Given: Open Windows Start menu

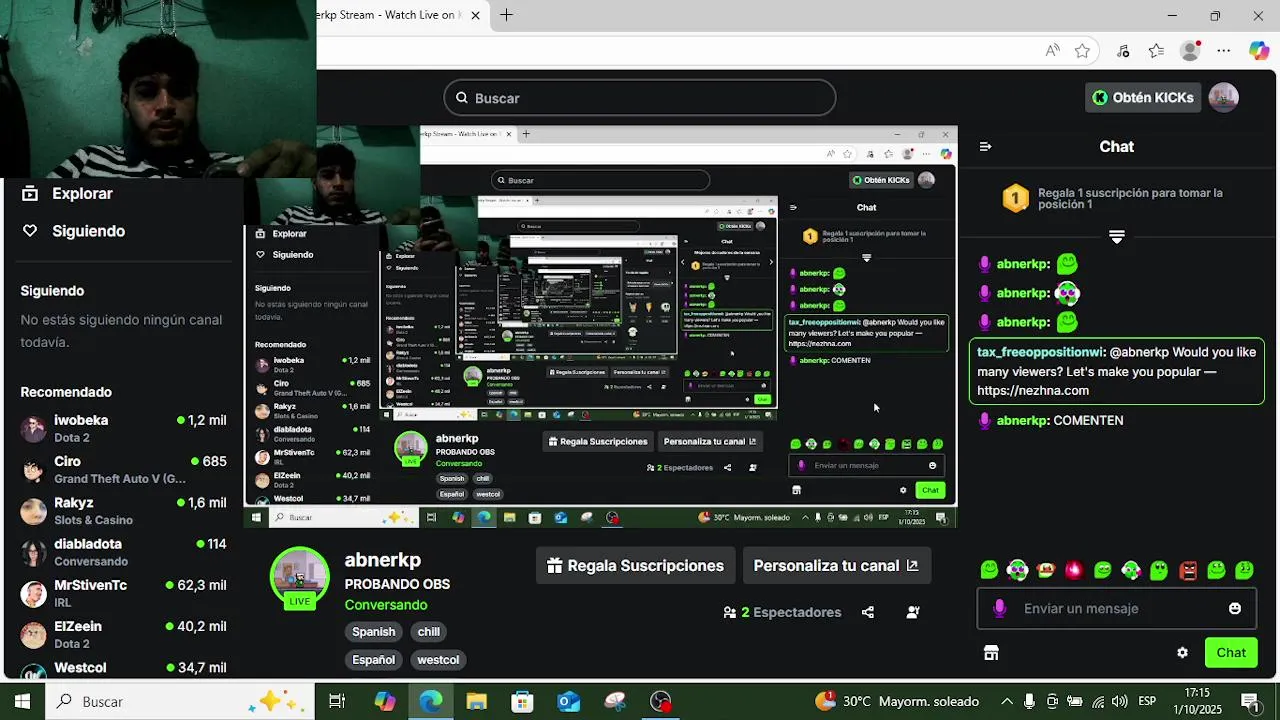Looking at the screenshot, I should tap(22, 702).
